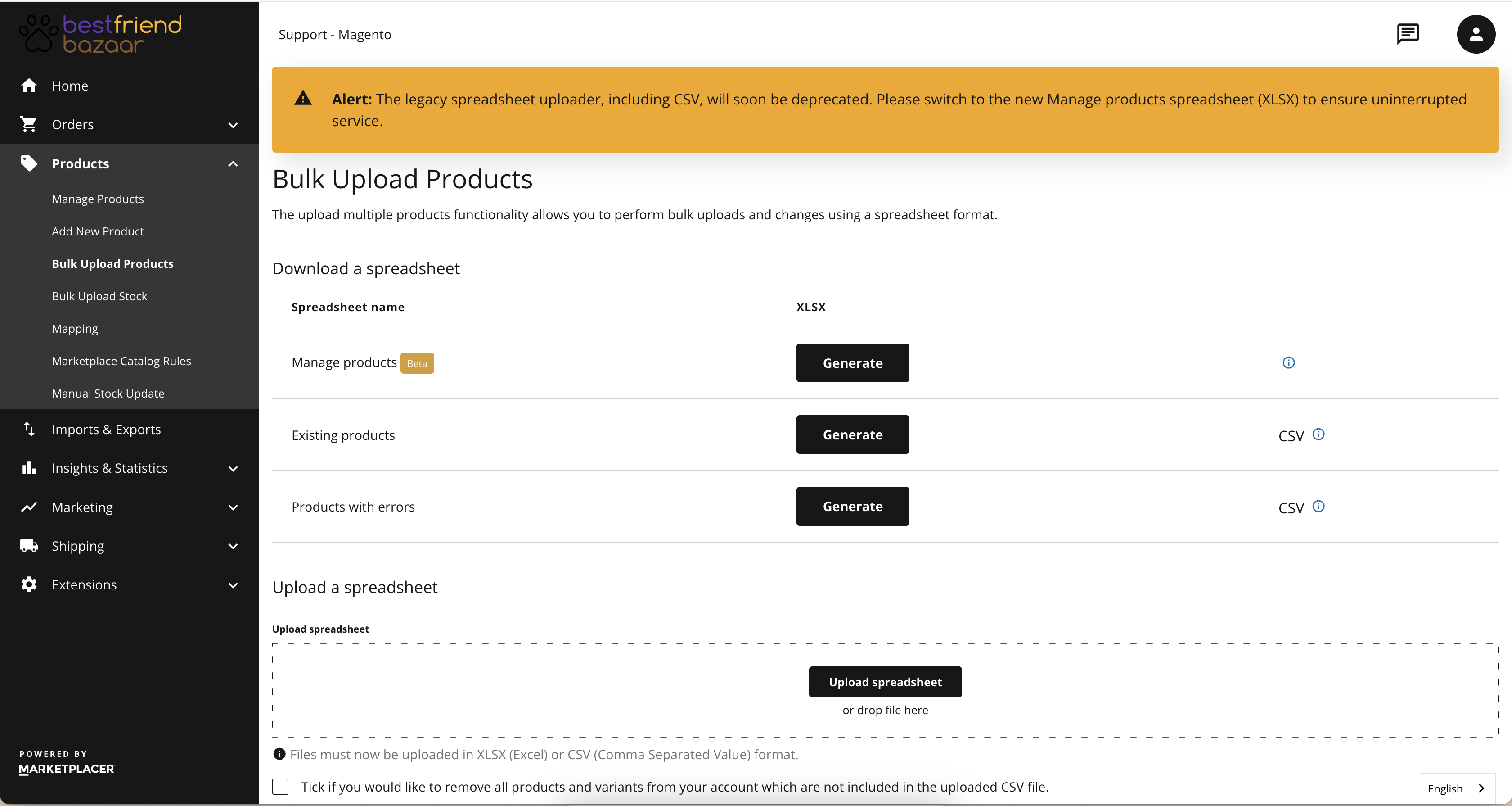Click info icon beside file format note
This screenshot has width=1512, height=806.
[279, 754]
